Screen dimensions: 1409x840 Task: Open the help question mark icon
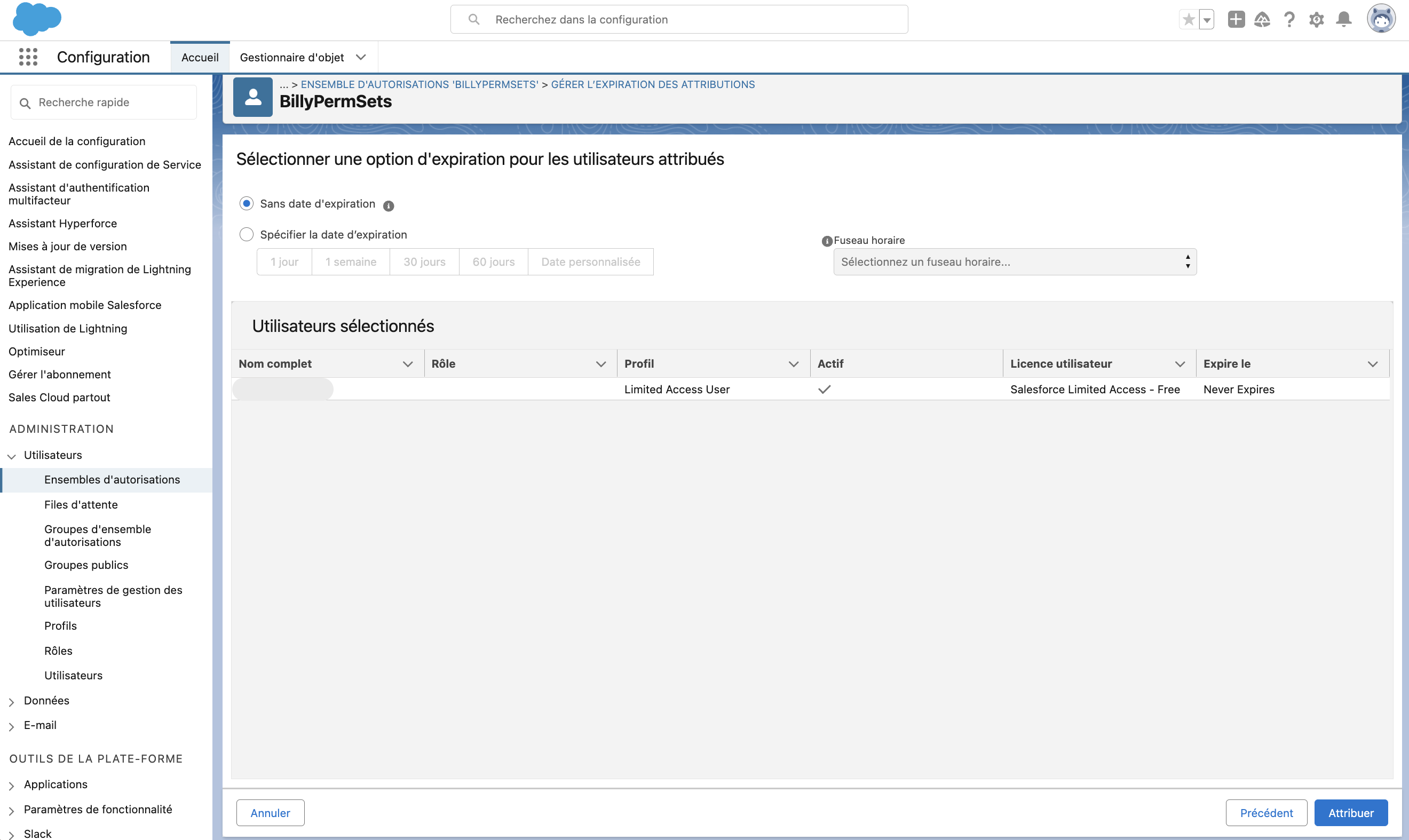click(x=1289, y=19)
